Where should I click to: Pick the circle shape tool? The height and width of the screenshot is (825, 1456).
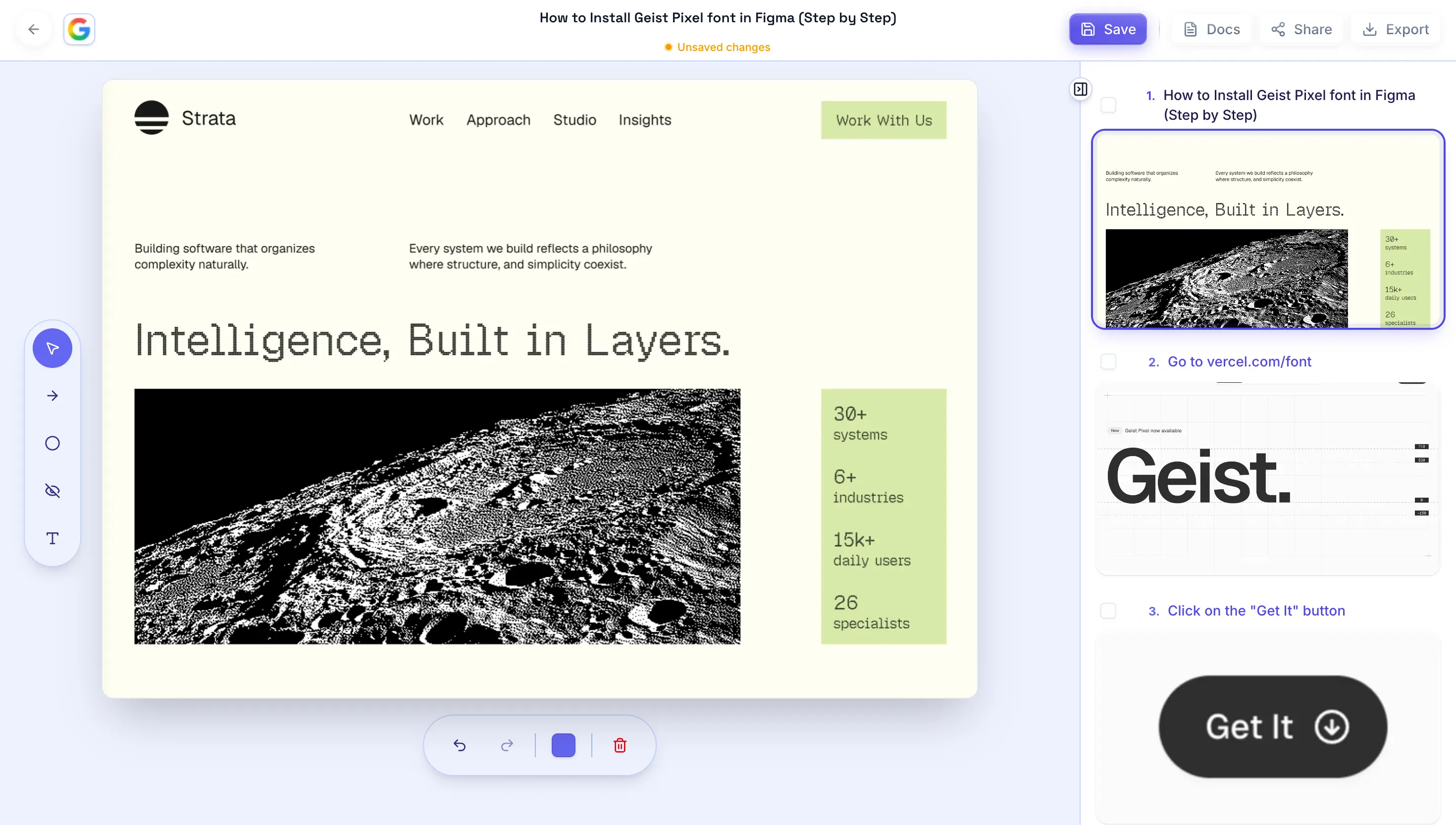coord(52,443)
